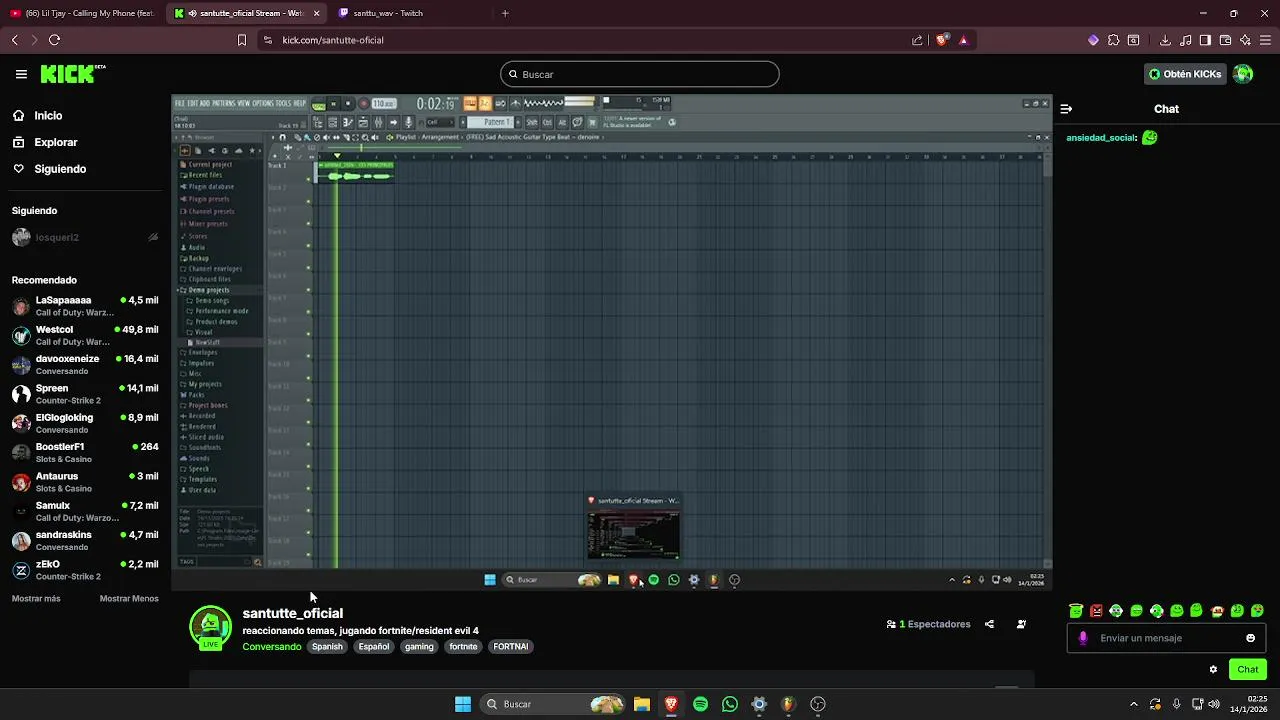Click the Spanish tag
This screenshot has width=1280, height=720.
pos(327,647)
